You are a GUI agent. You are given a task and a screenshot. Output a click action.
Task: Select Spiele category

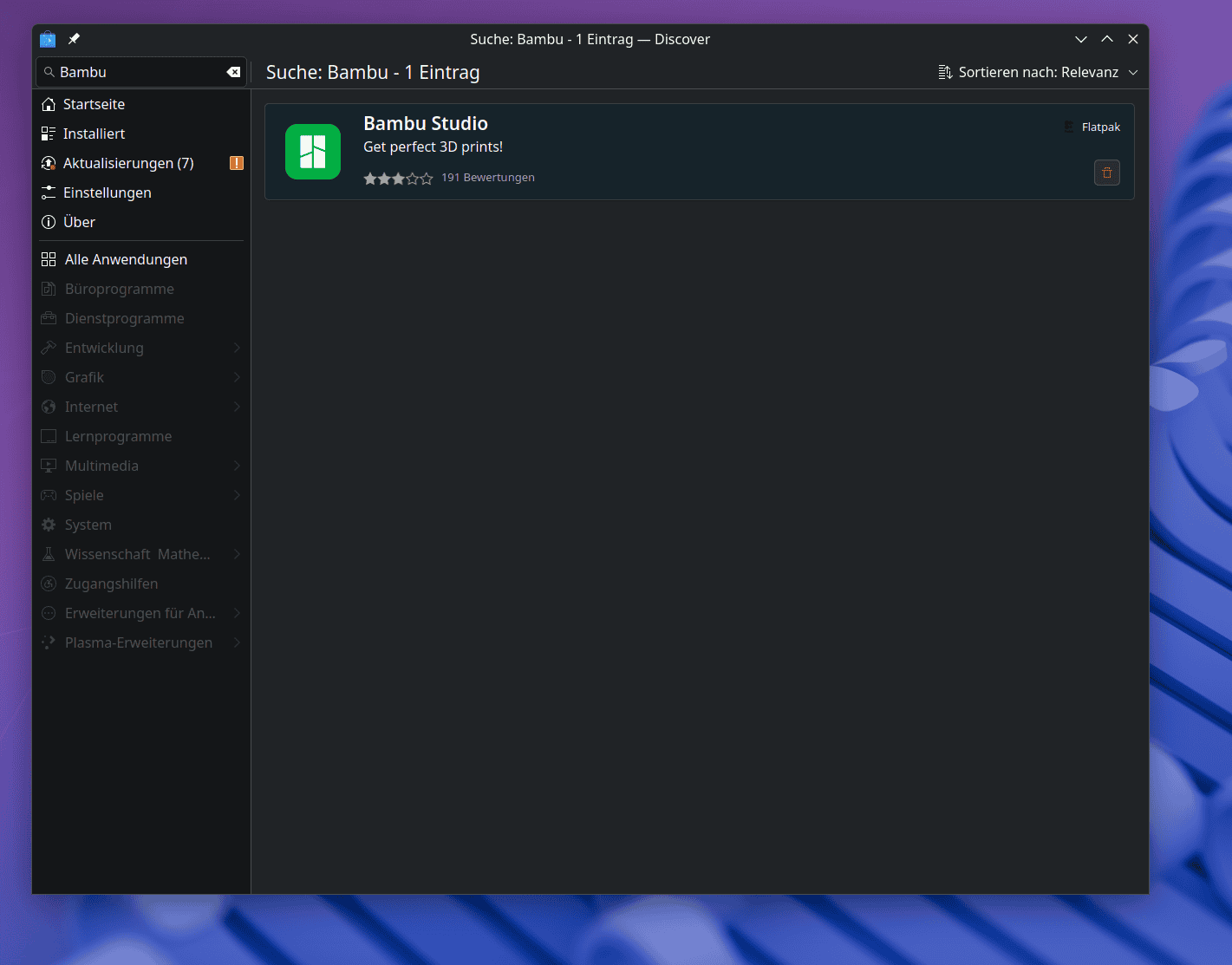(141, 495)
